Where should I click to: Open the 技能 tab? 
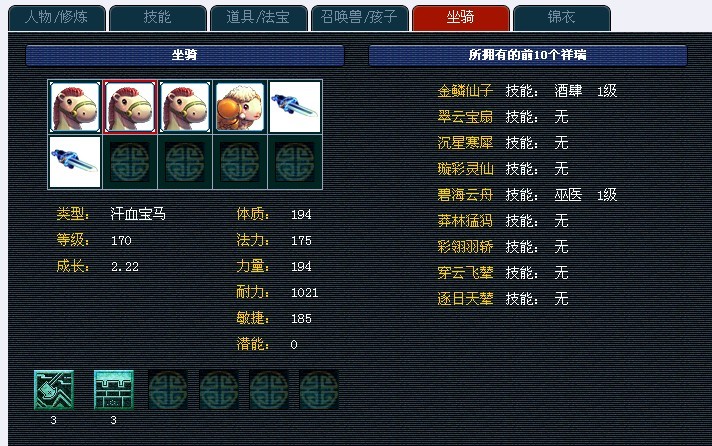point(158,18)
